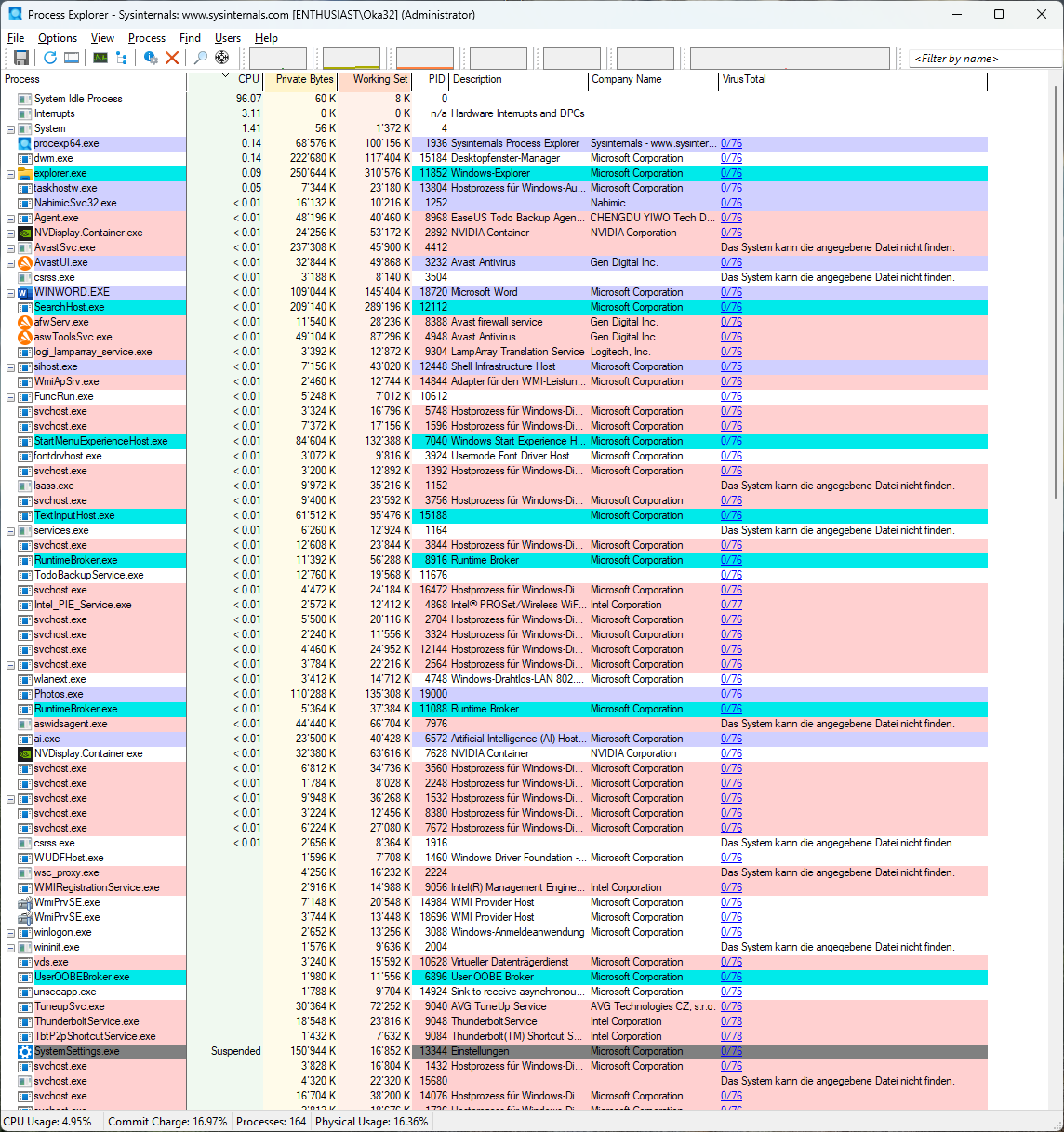Open VirusTotal 0/78 link for ThunderboltService.exe
Viewport: 1064px width, 1132px height.
tap(731, 1021)
